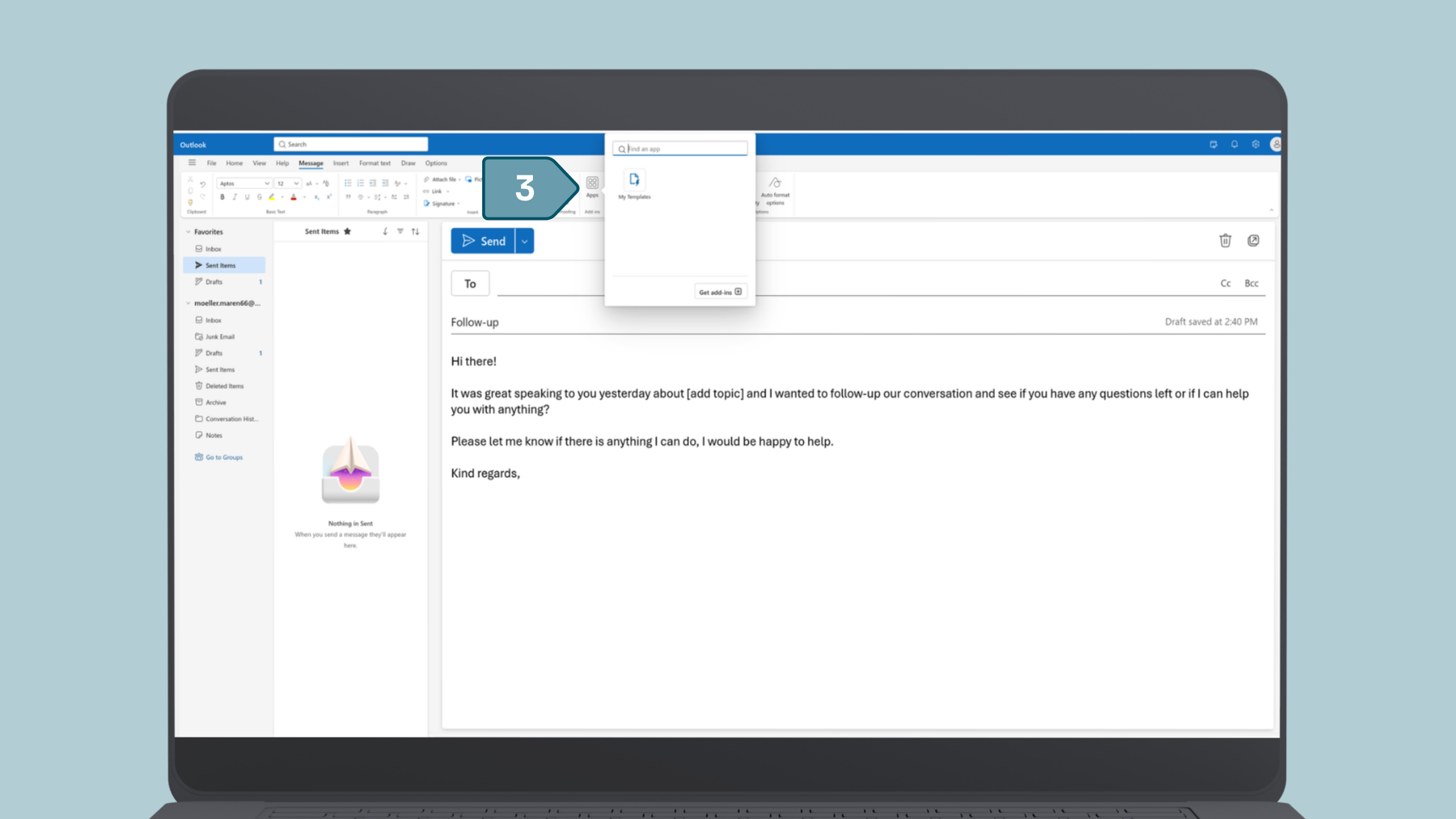This screenshot has width=1456, height=819.
Task: Toggle bold formatting
Action: click(x=222, y=197)
